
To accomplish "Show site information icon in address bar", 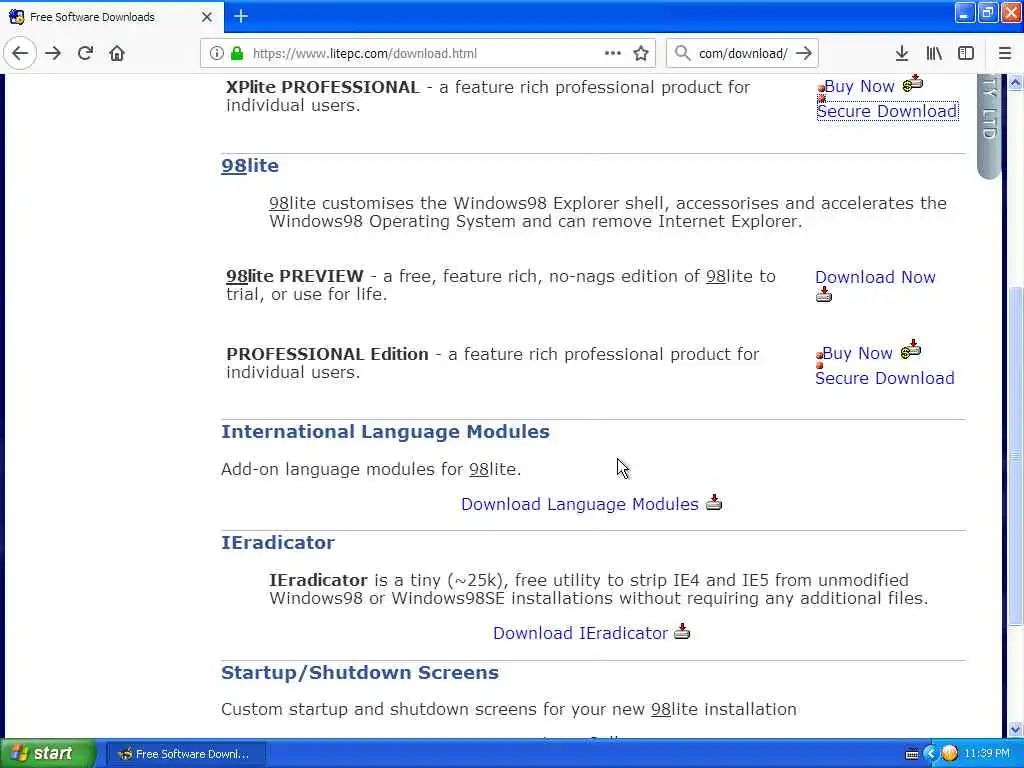I will [x=216, y=53].
